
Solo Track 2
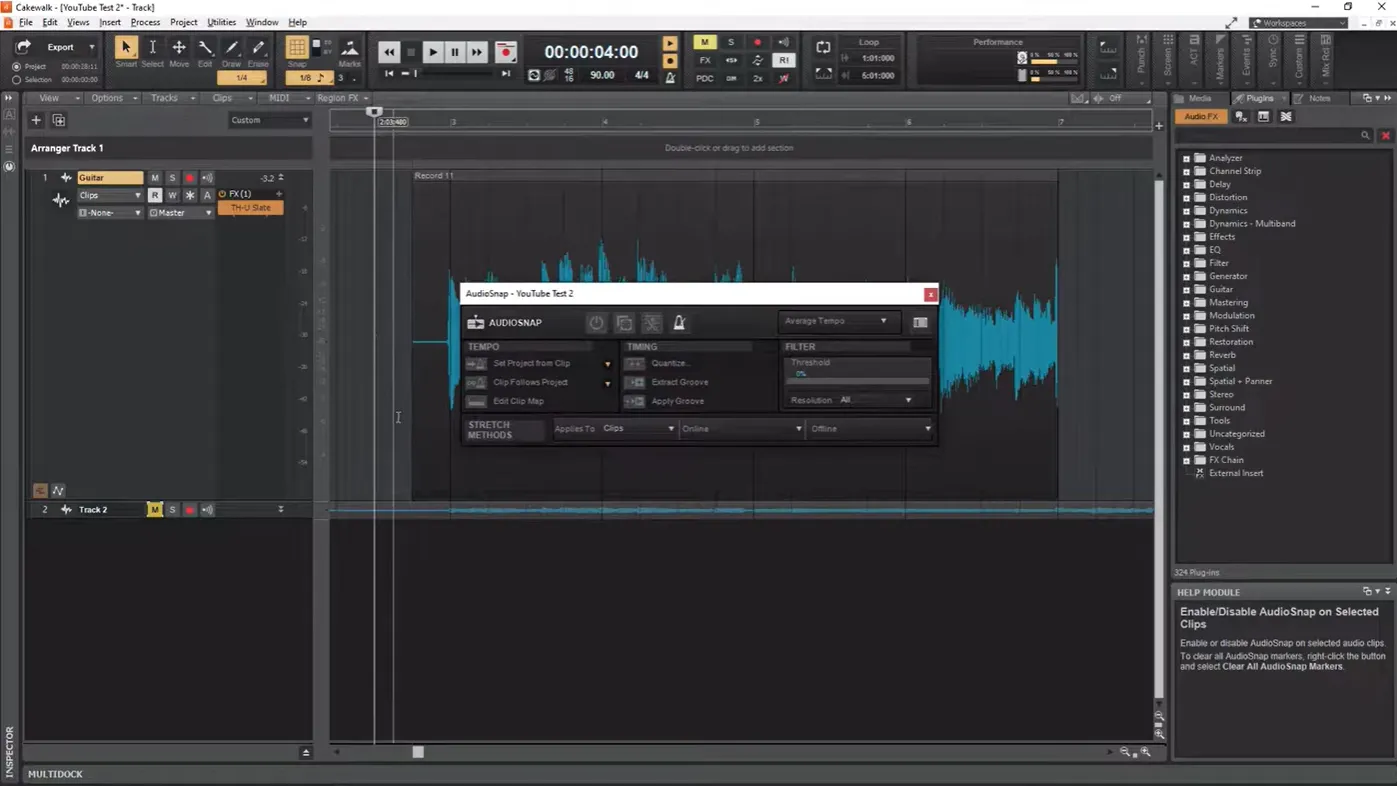[x=172, y=510]
